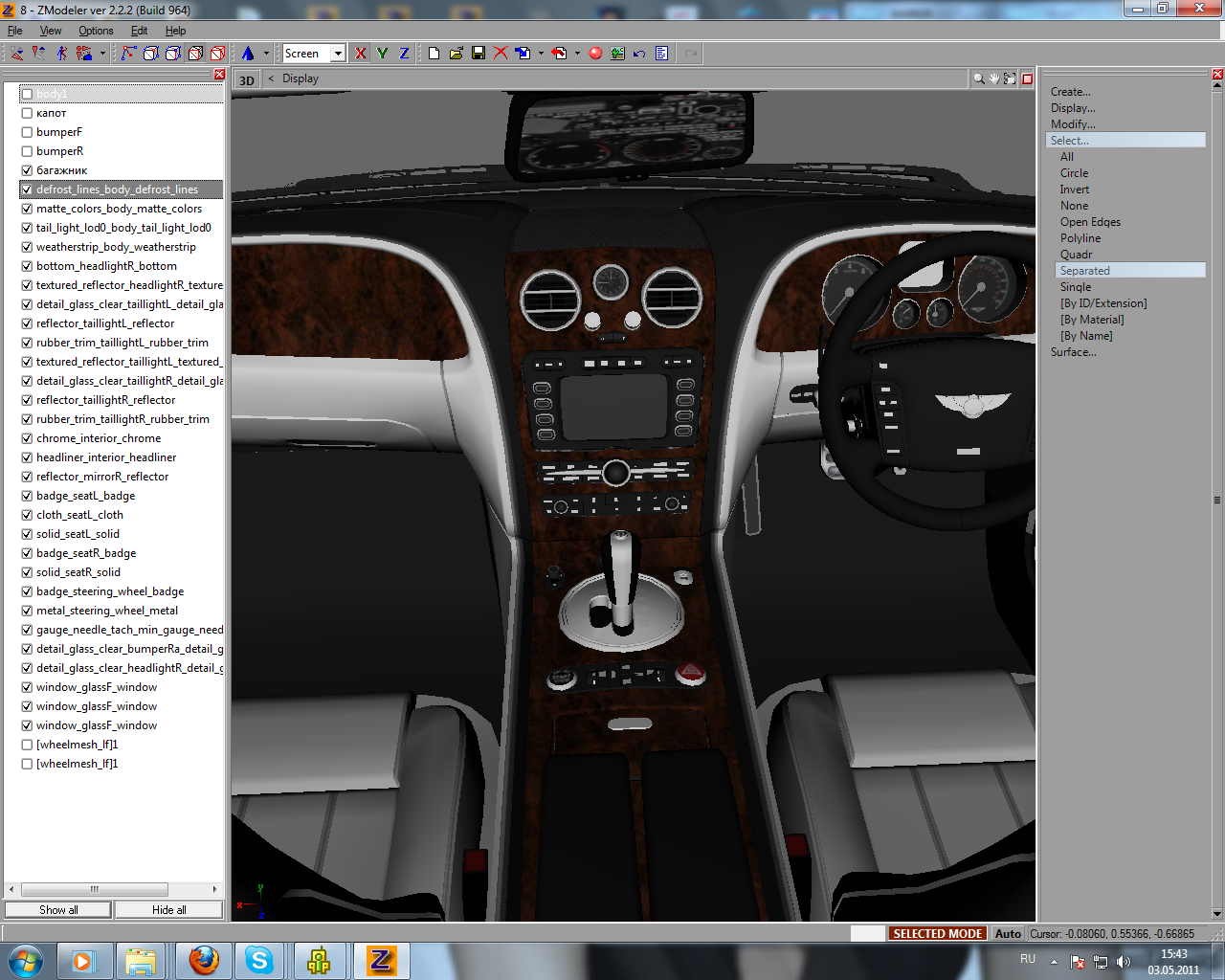Open the red sphere materials editor icon

pyautogui.click(x=595, y=54)
